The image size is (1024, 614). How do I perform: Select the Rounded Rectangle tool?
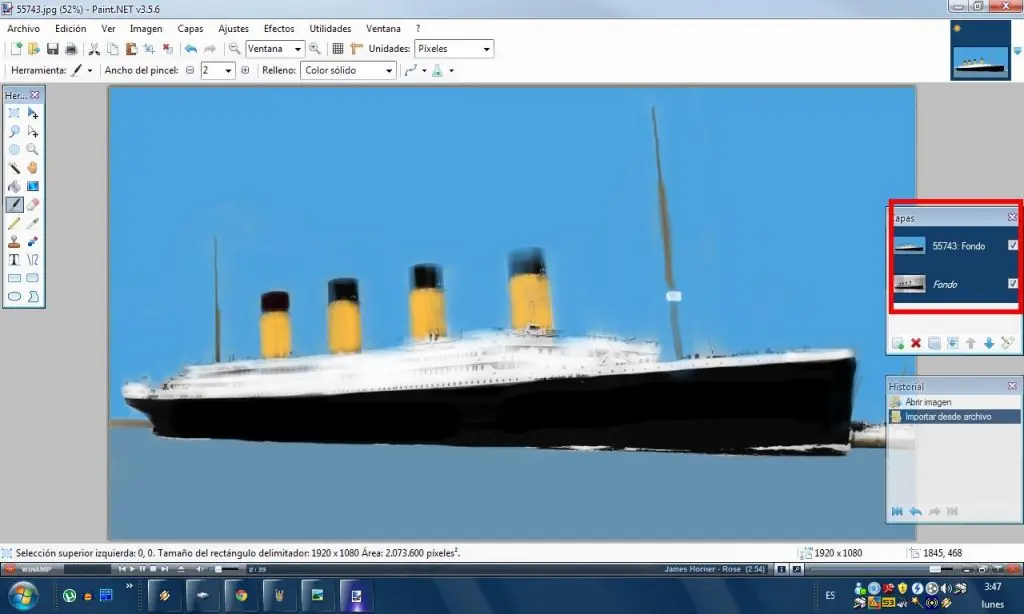click(33, 278)
